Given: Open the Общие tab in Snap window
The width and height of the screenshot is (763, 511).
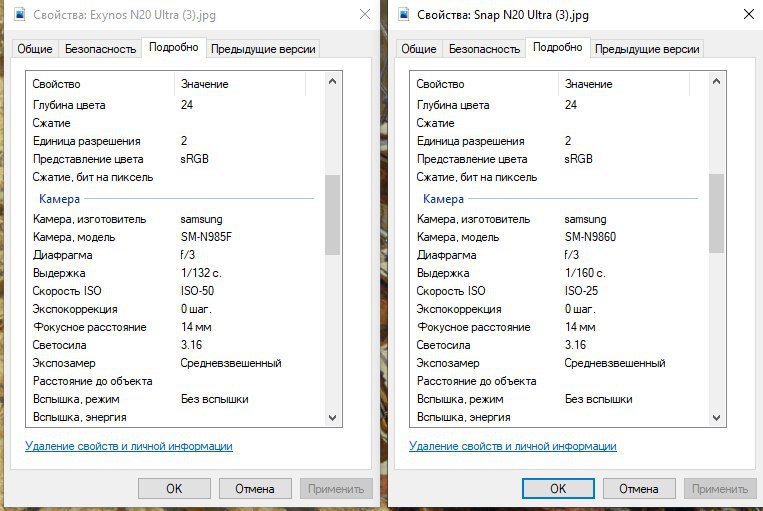Looking at the screenshot, I should click(418, 49).
